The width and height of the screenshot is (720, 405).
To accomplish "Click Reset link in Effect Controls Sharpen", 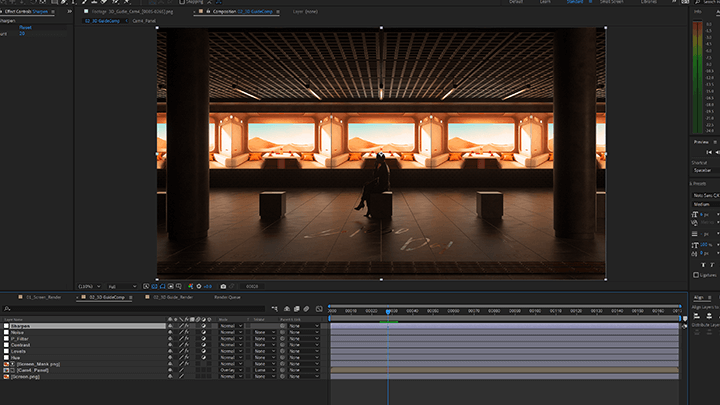I will click(x=25, y=28).
